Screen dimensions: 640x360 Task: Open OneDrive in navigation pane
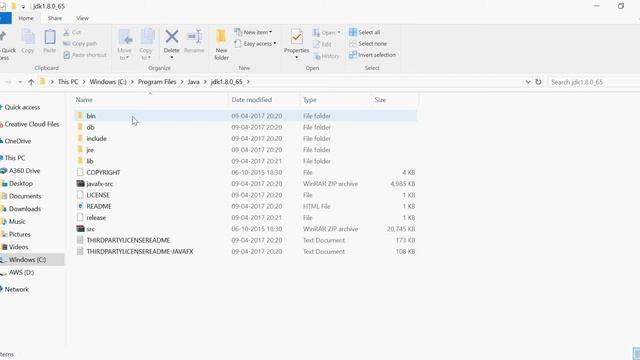[18, 141]
